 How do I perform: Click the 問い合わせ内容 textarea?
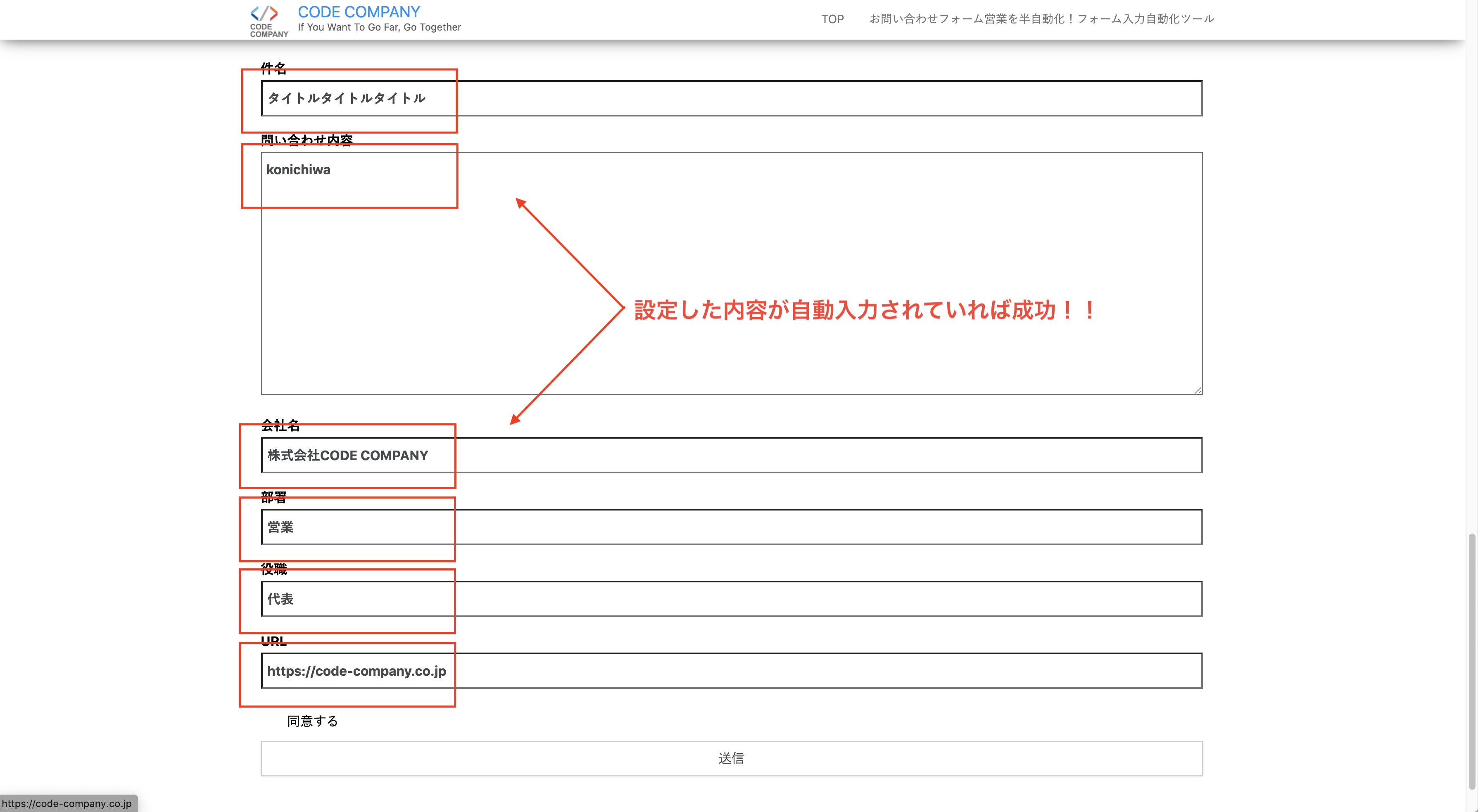tap(732, 273)
